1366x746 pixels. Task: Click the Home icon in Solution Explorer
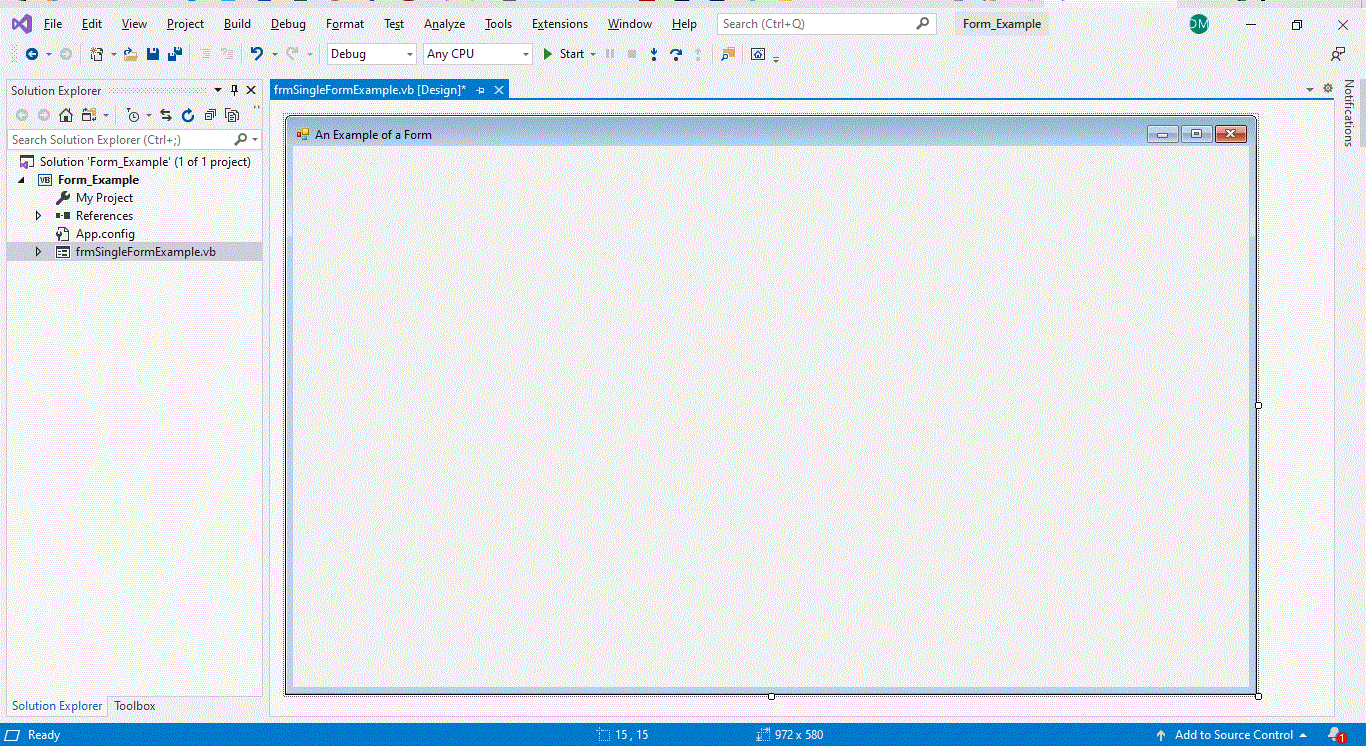coord(66,115)
